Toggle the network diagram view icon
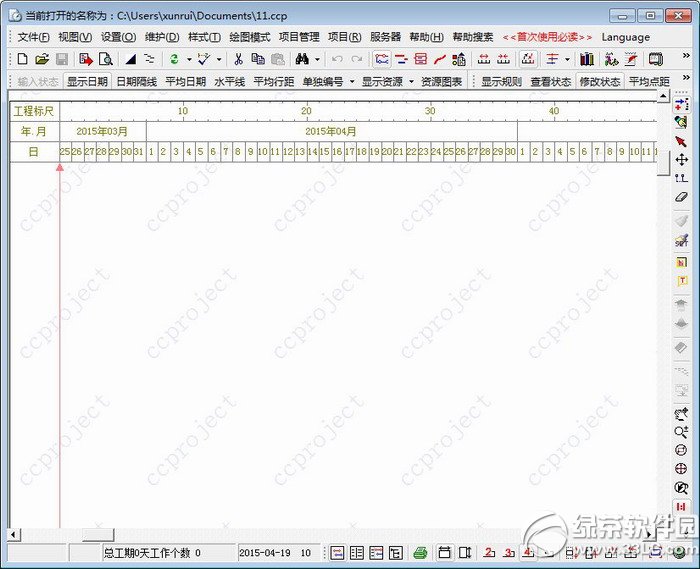Screen dimensions: 700x569 (x=382, y=59)
